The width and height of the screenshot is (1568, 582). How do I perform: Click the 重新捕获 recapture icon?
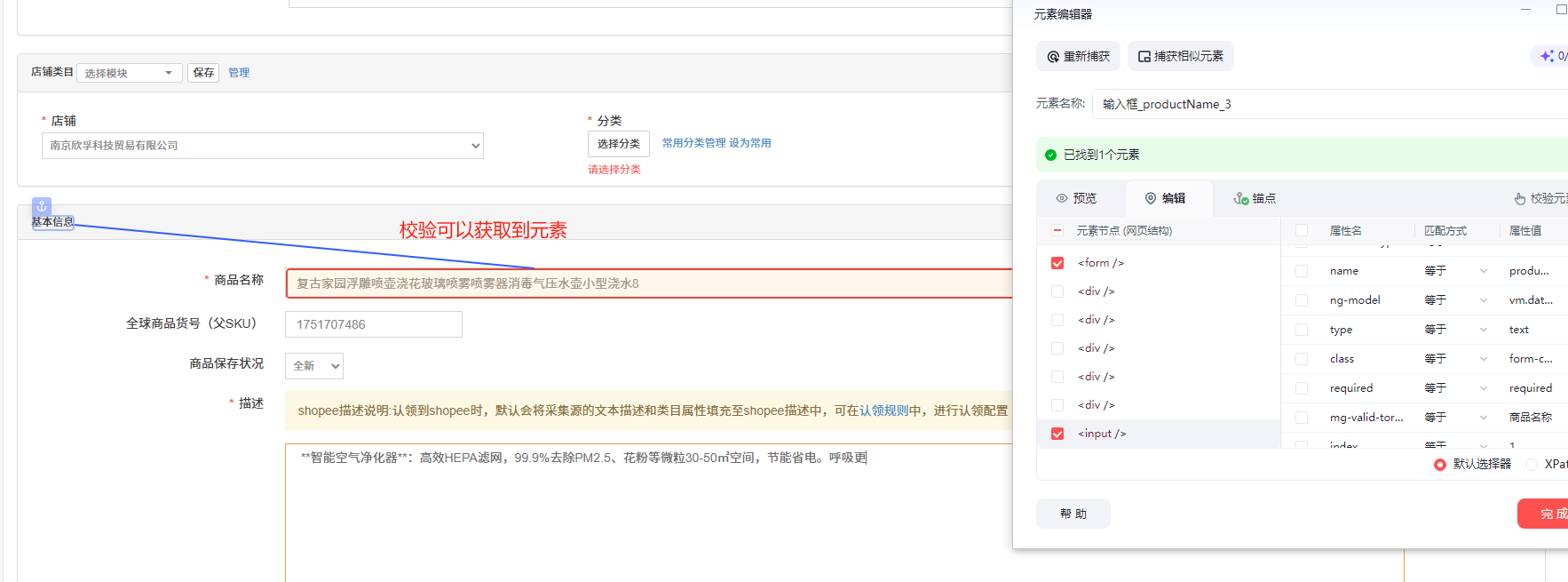click(1053, 57)
